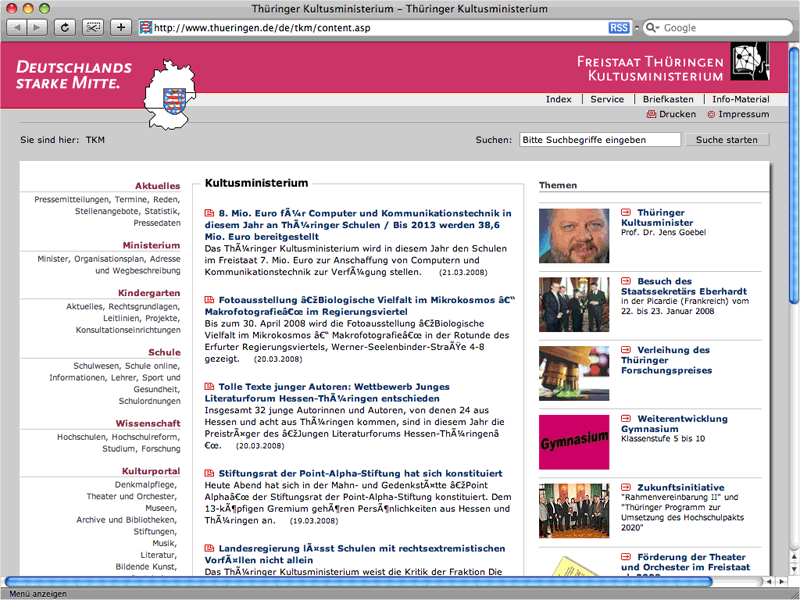Click the RSS feed badge in address bar
Screen dimensions: 800x600
click(619, 27)
